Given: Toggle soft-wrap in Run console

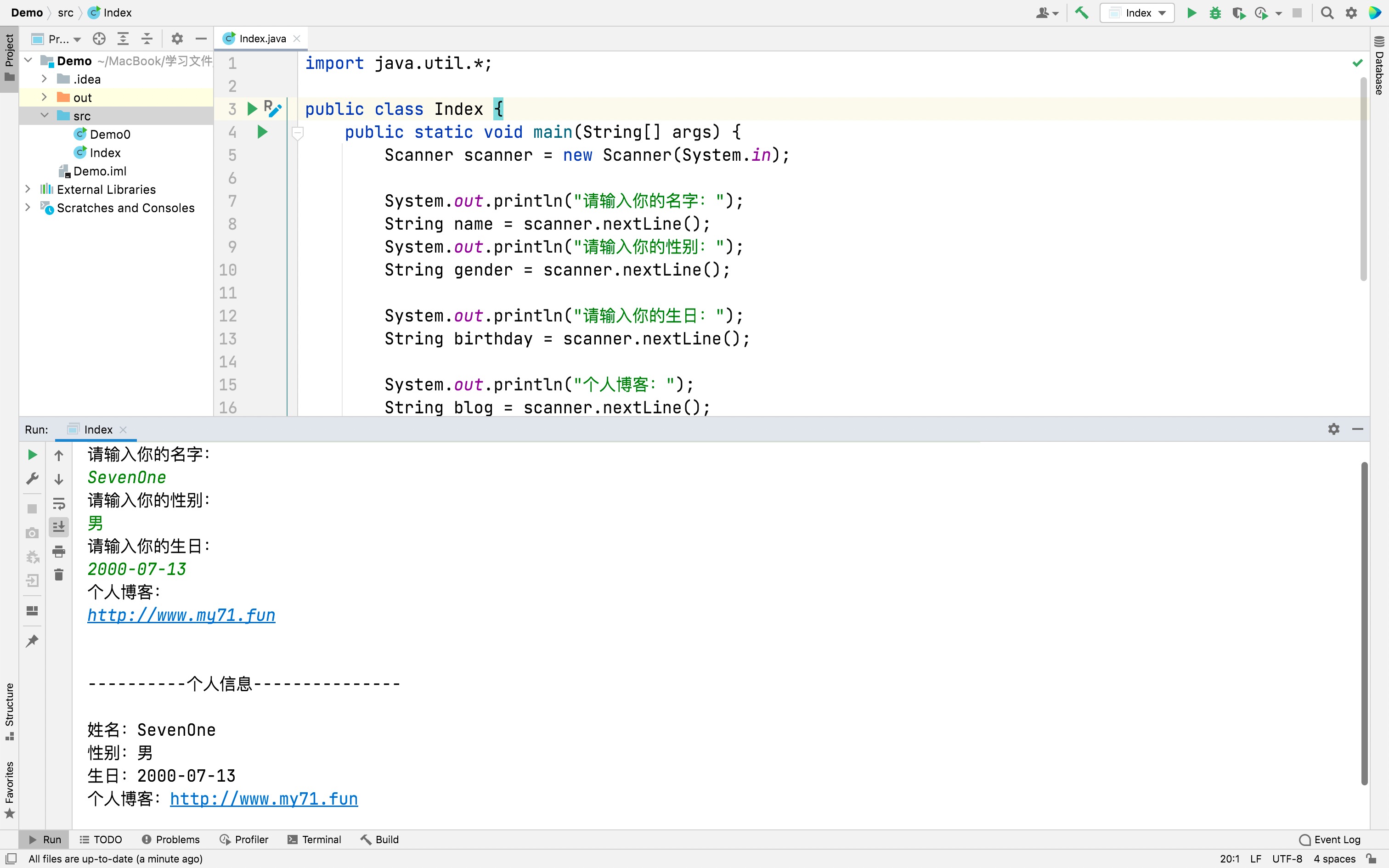Looking at the screenshot, I should tap(58, 503).
